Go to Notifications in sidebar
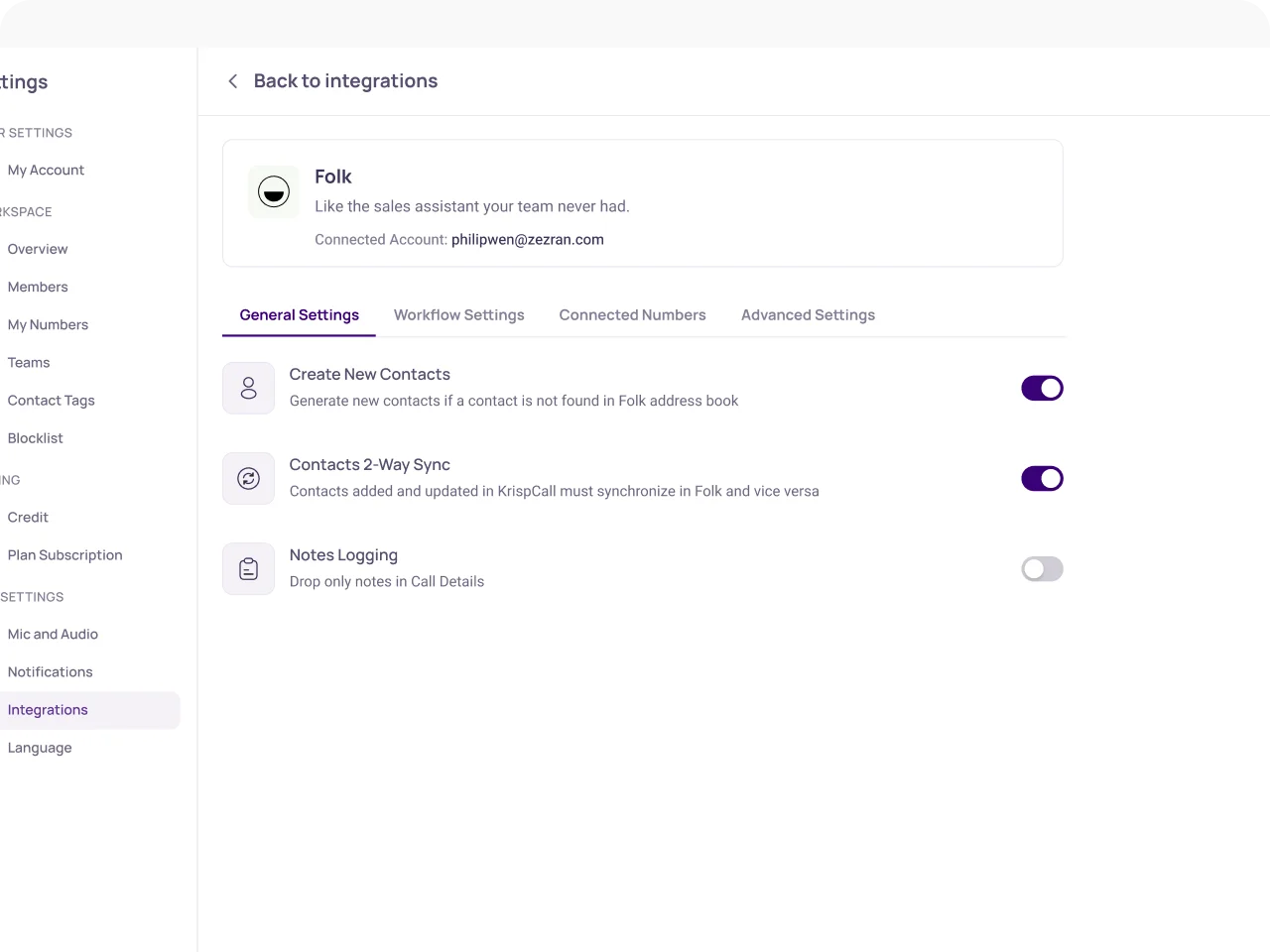 51,672
